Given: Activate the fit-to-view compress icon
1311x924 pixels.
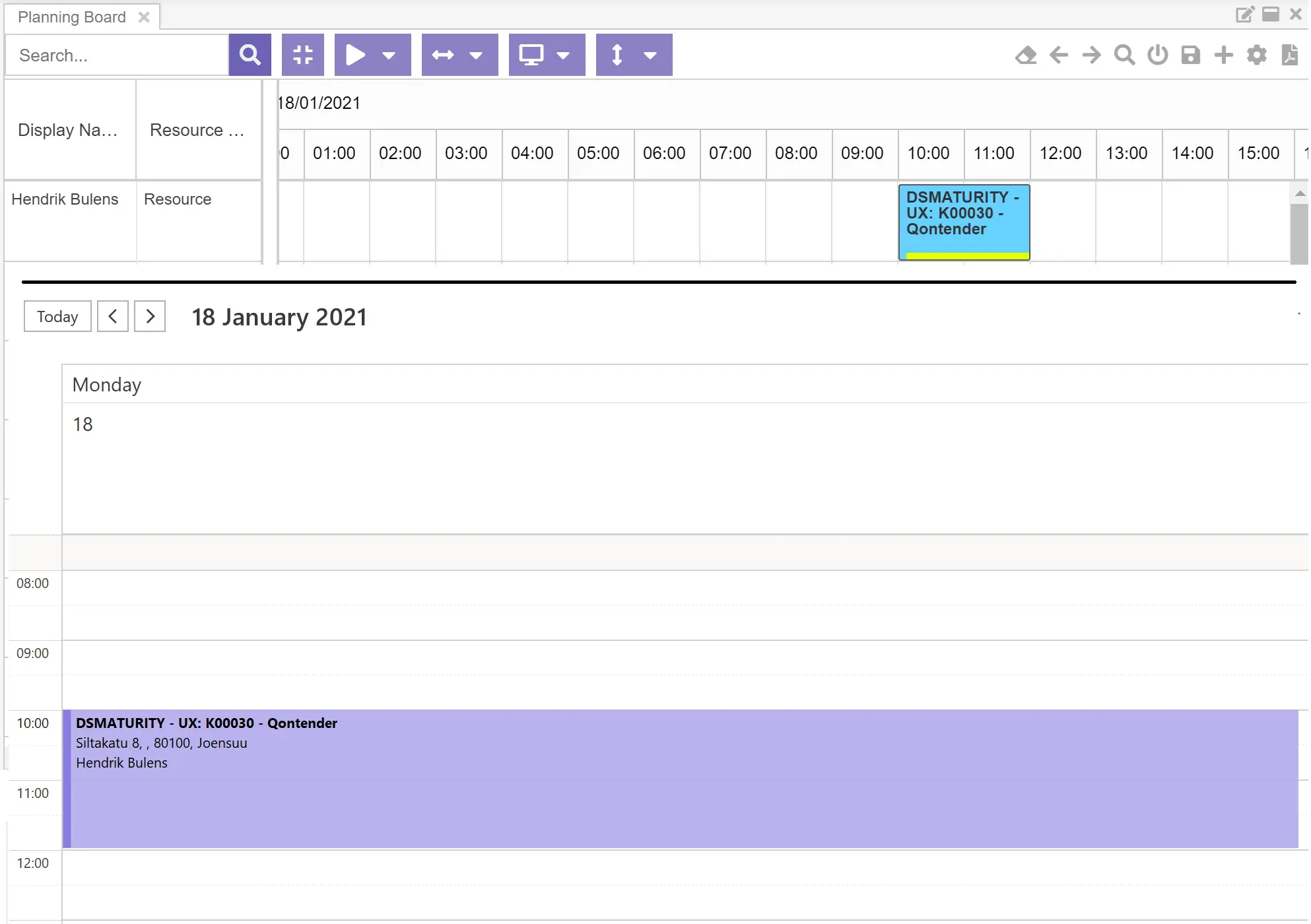Looking at the screenshot, I should coord(302,55).
